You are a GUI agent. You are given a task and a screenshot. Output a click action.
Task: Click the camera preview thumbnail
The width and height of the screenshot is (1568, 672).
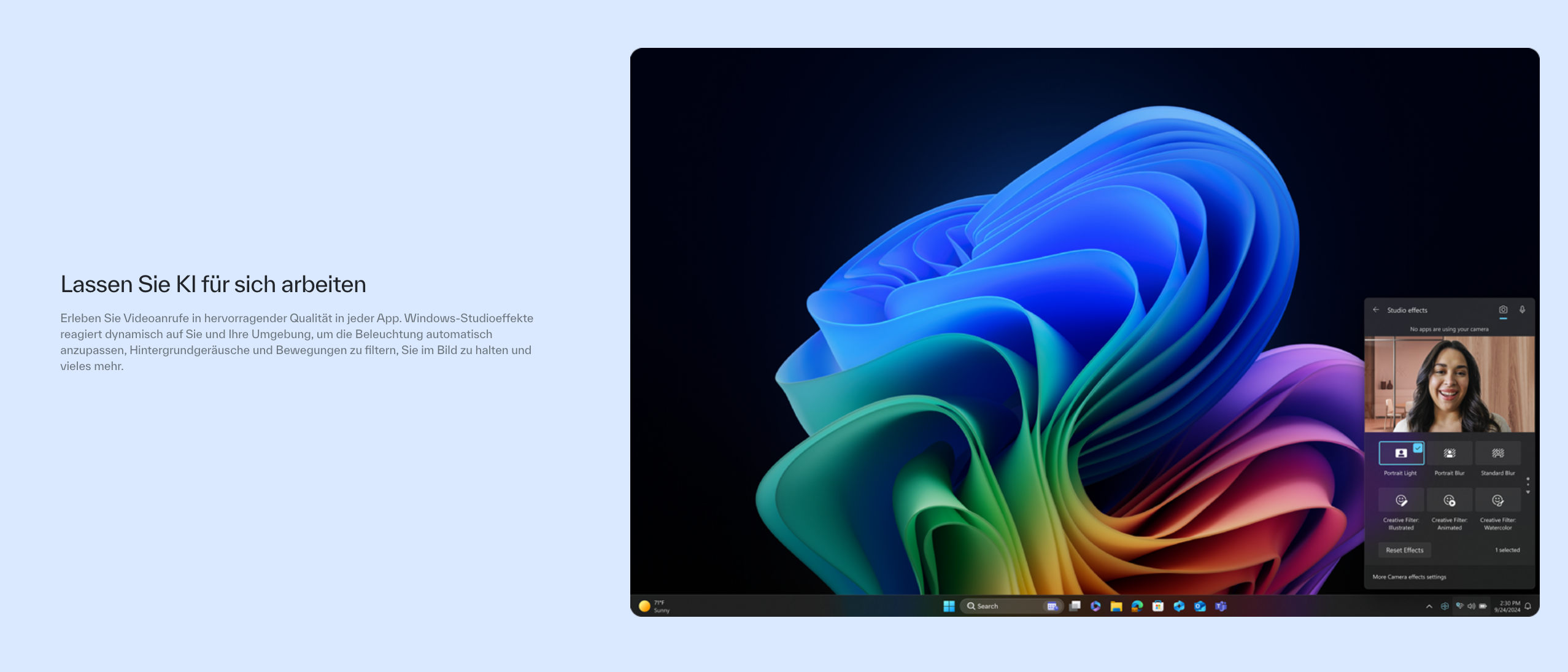tap(1449, 384)
